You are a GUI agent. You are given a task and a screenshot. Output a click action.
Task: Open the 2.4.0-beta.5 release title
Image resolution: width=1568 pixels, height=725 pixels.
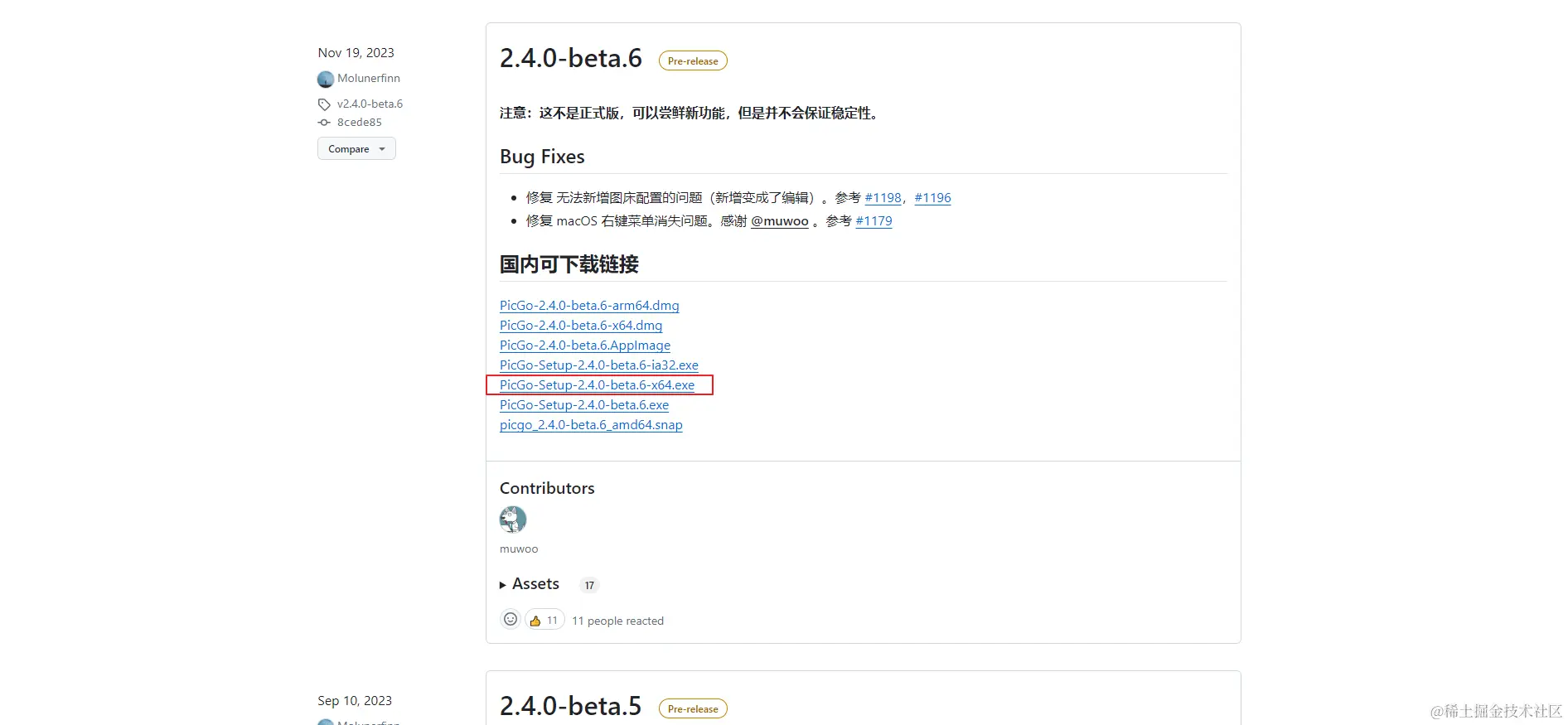571,706
